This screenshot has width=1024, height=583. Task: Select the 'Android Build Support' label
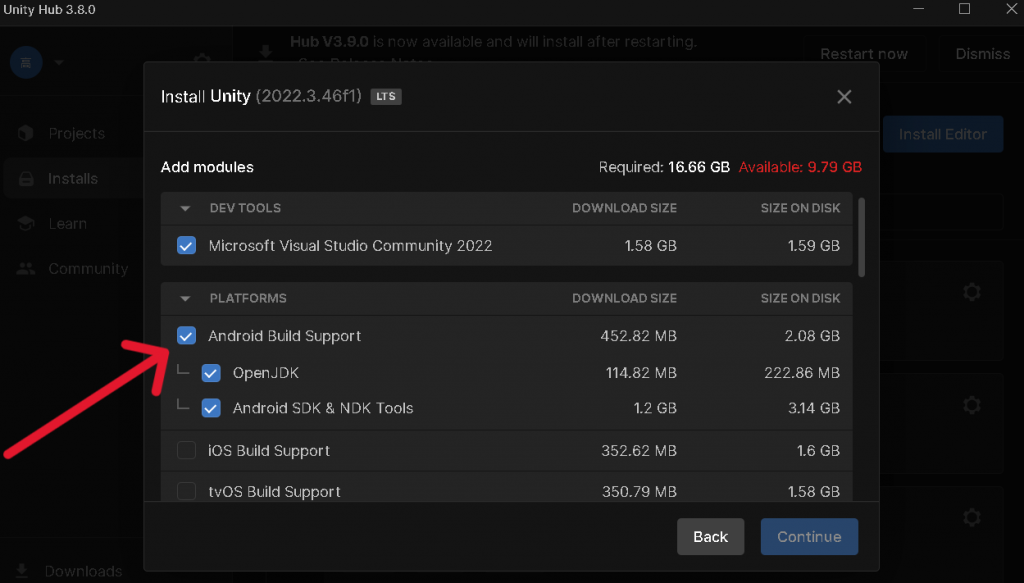click(285, 336)
